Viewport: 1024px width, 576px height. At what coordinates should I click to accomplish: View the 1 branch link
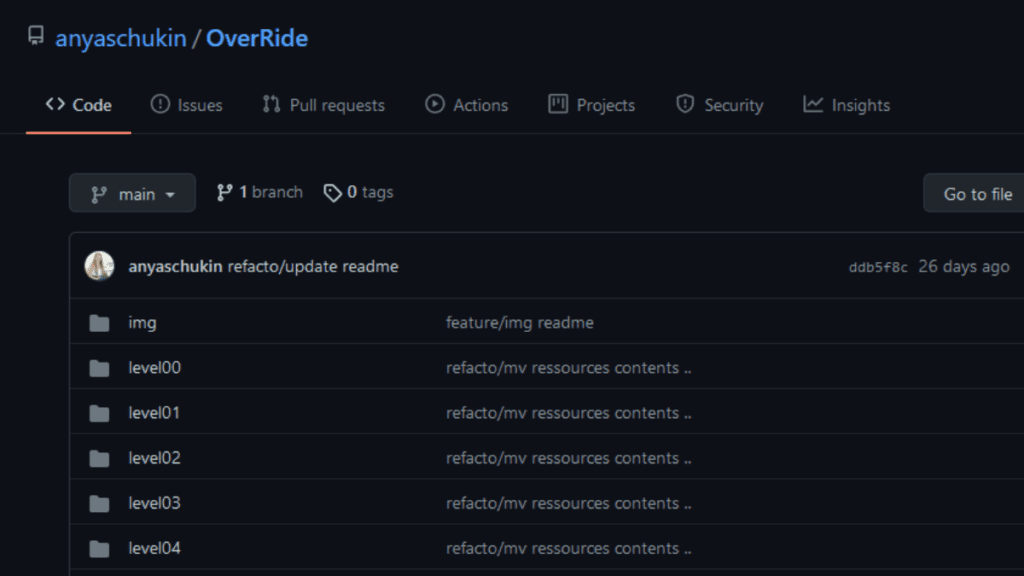[260, 192]
